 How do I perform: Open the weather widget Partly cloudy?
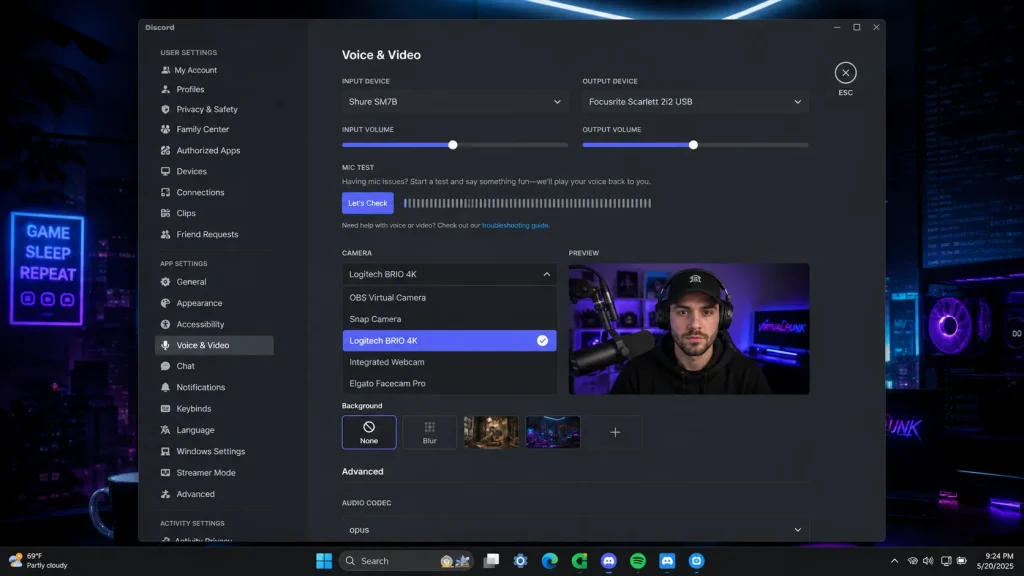click(39, 561)
